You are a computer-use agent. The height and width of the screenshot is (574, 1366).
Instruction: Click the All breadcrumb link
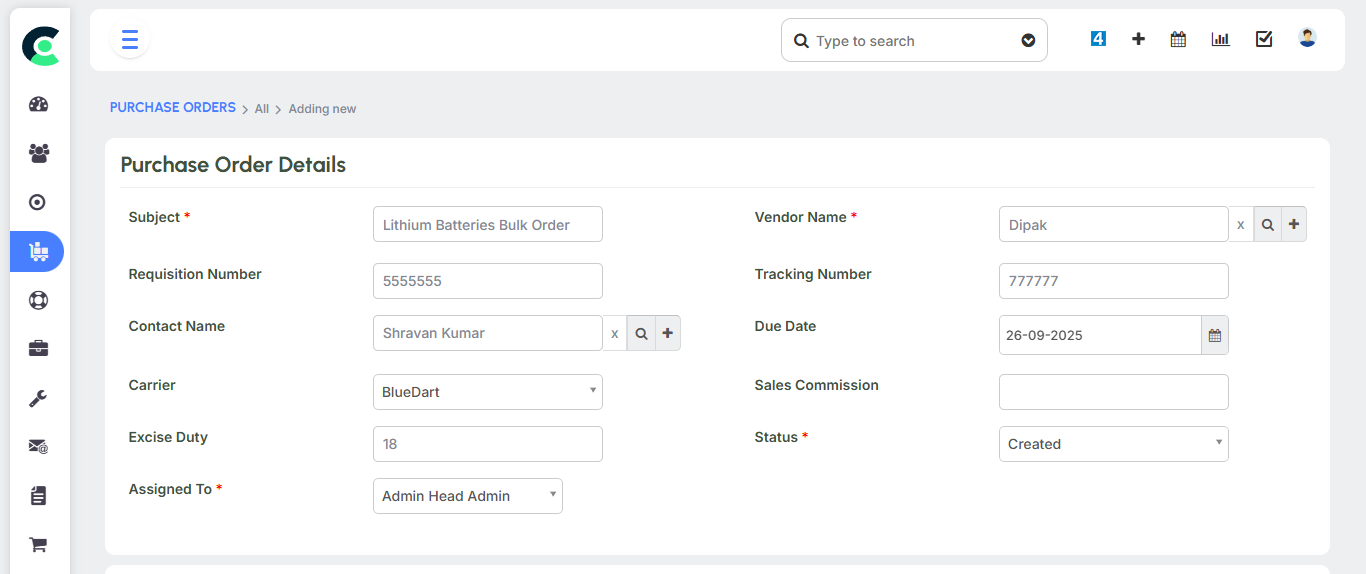coord(262,109)
